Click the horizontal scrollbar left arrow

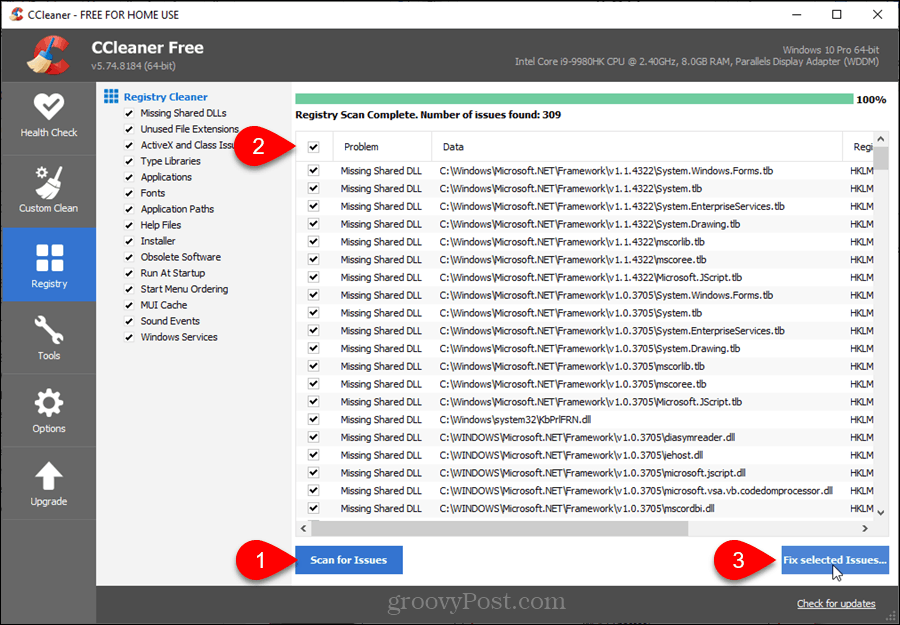(x=304, y=528)
